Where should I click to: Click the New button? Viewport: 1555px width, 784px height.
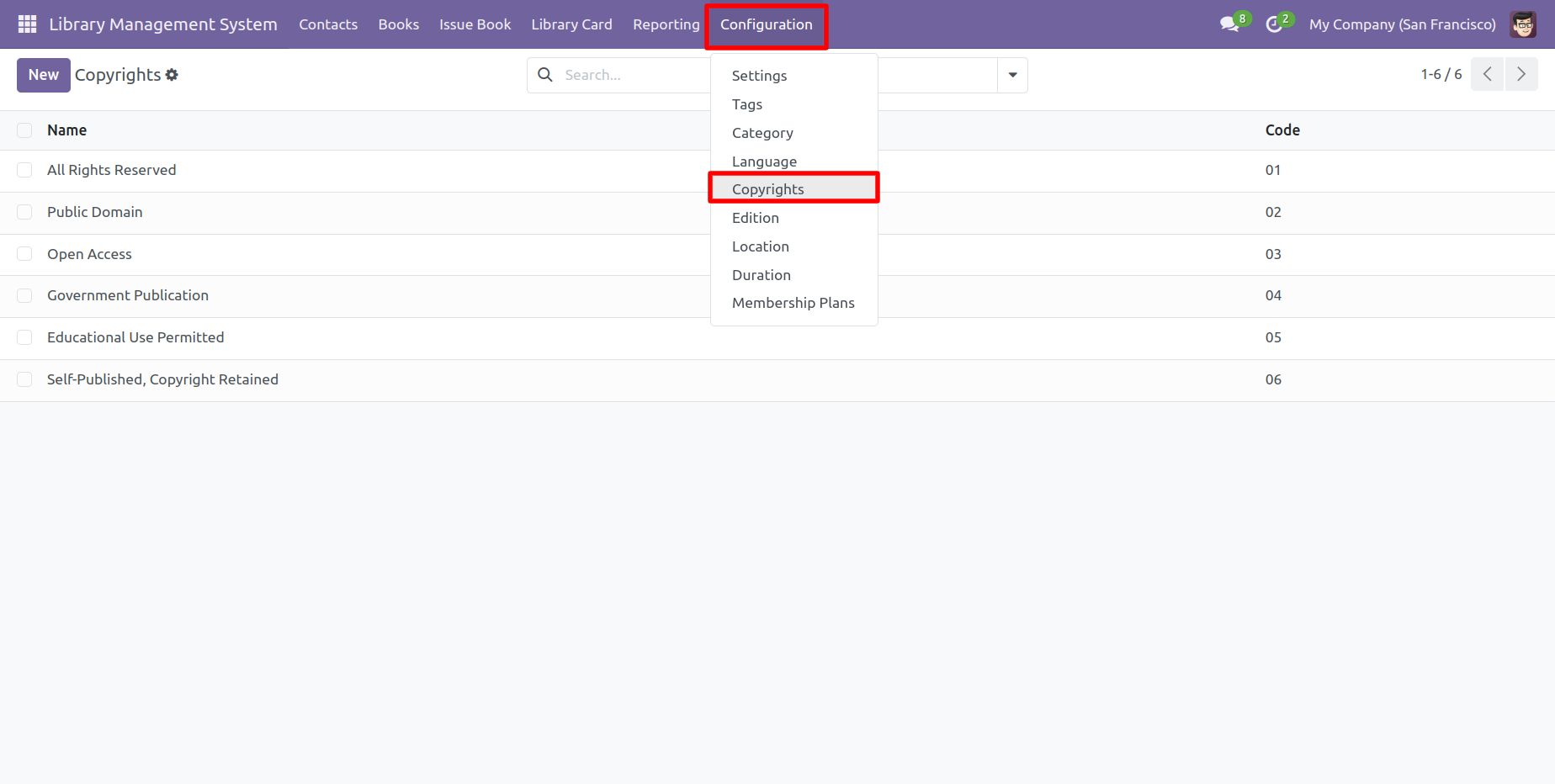point(44,75)
